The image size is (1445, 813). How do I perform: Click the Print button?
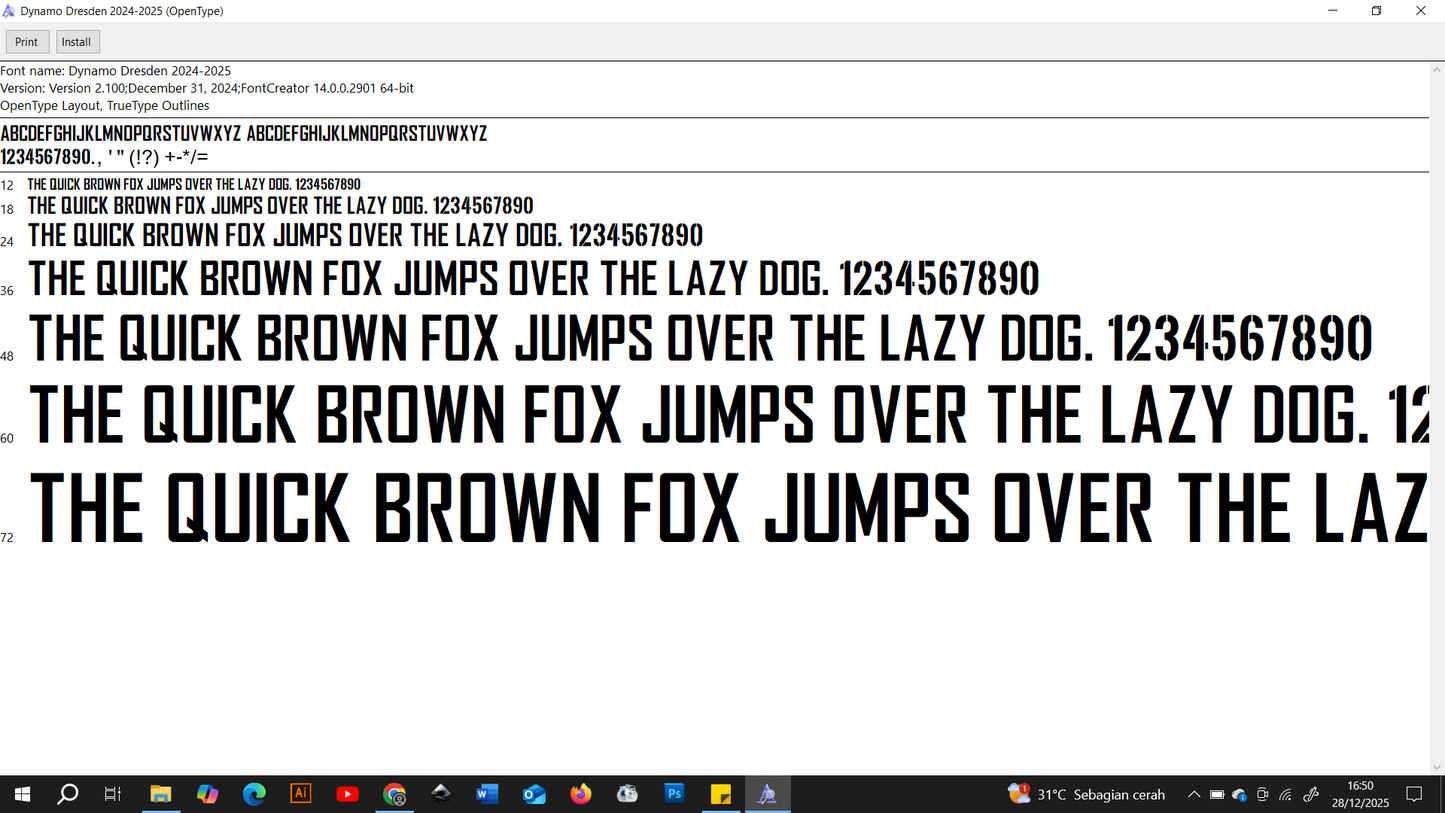(x=27, y=42)
